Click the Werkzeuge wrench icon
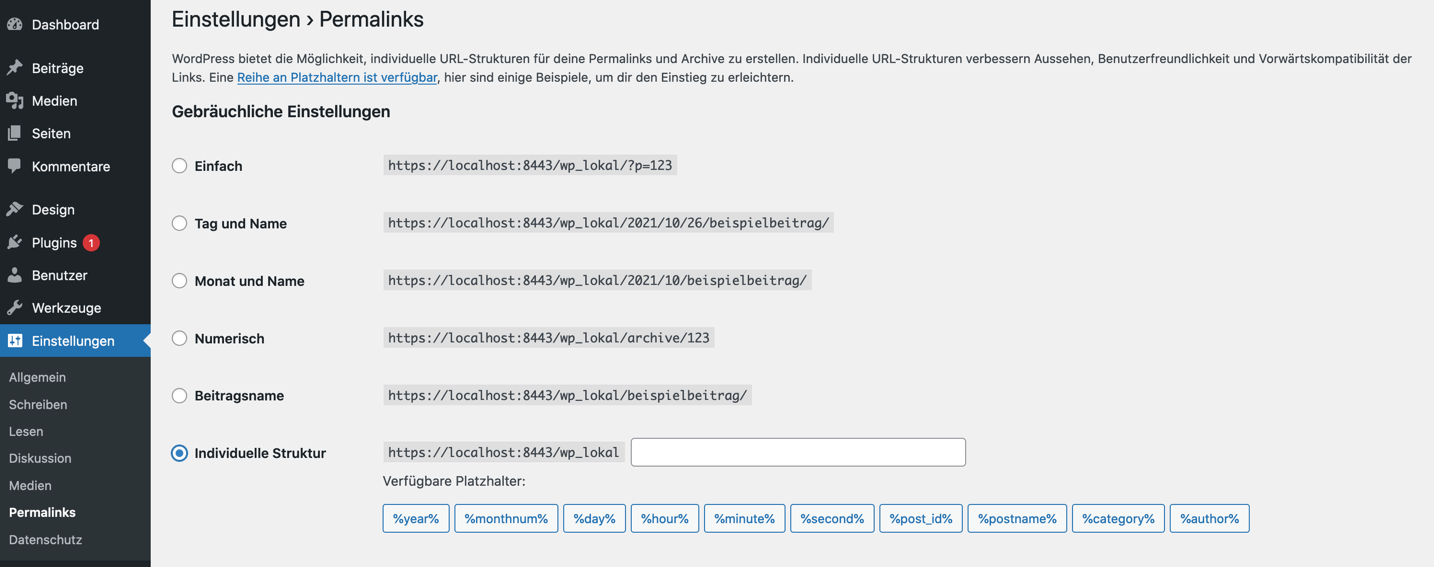 tap(15, 308)
